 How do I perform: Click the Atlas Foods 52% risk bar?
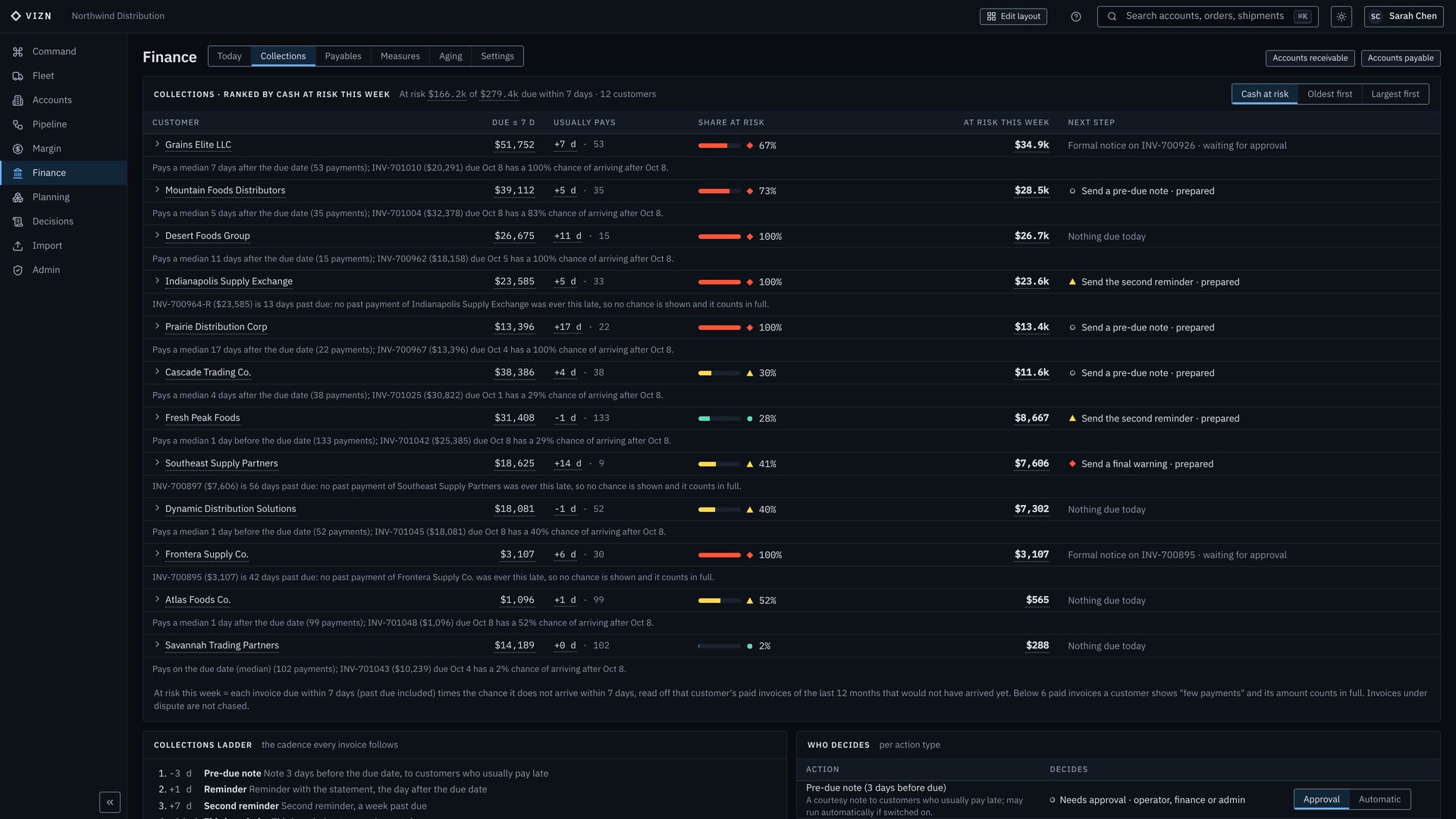click(x=719, y=601)
